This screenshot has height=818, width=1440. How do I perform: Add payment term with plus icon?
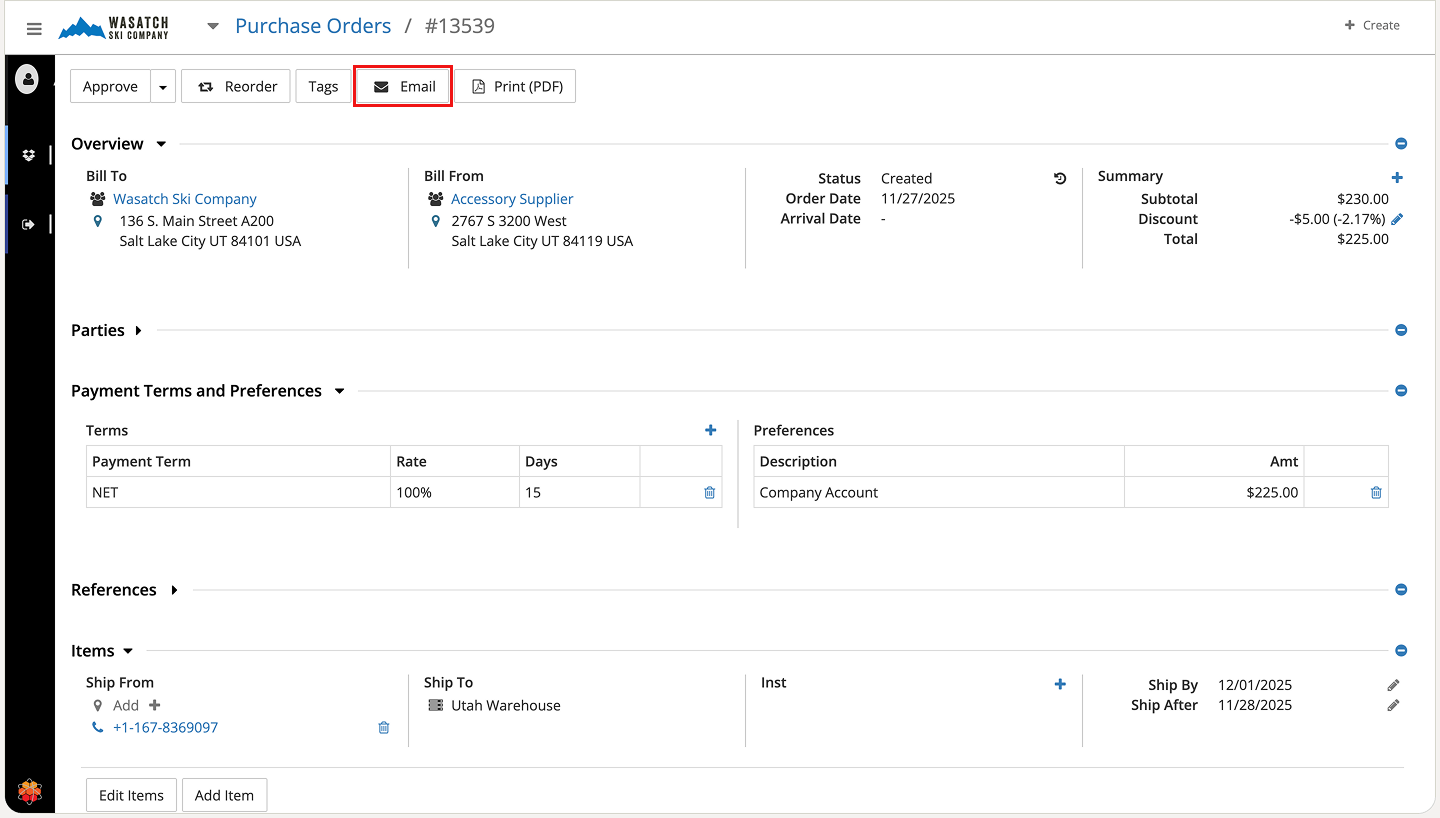click(x=710, y=430)
